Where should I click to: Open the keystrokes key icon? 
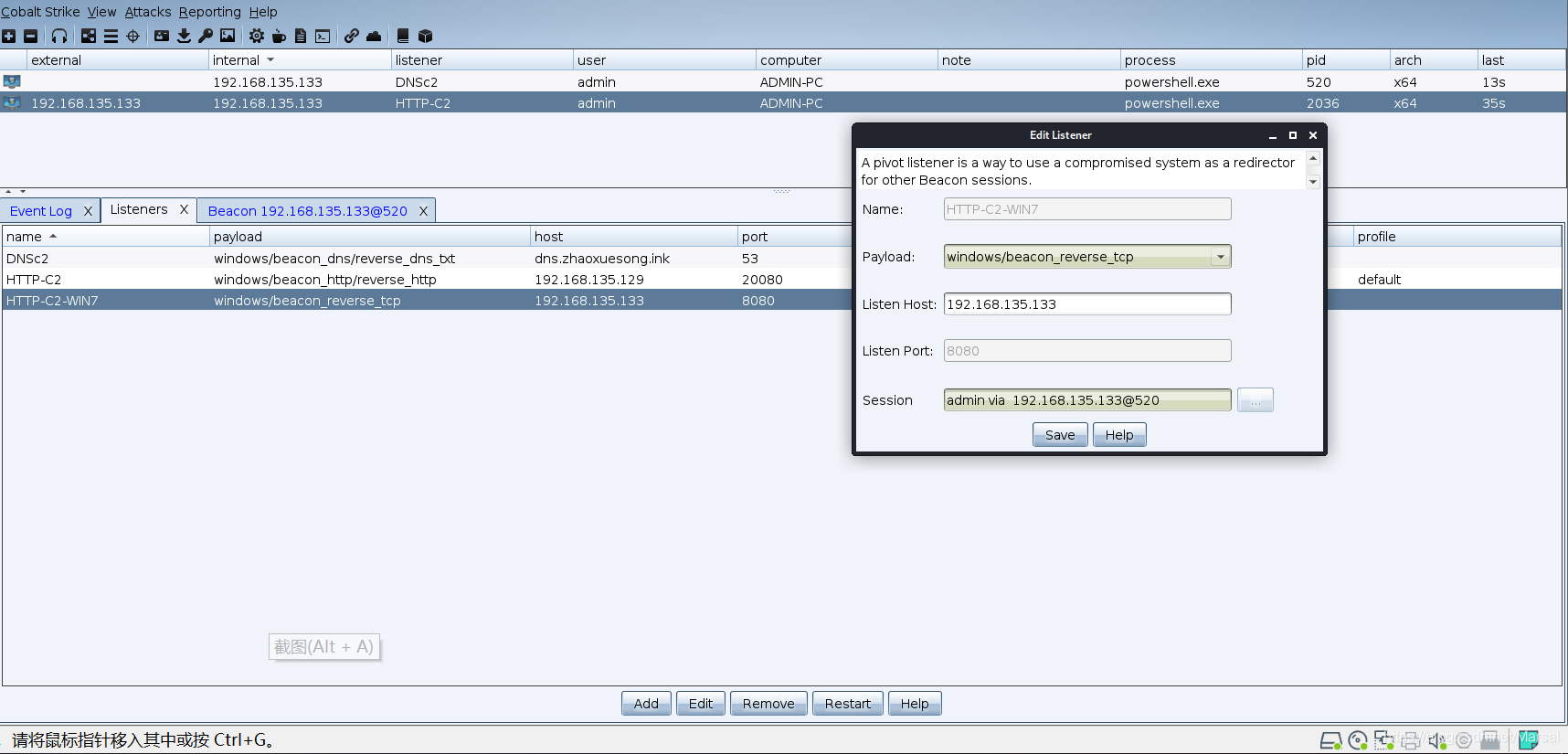click(x=206, y=36)
